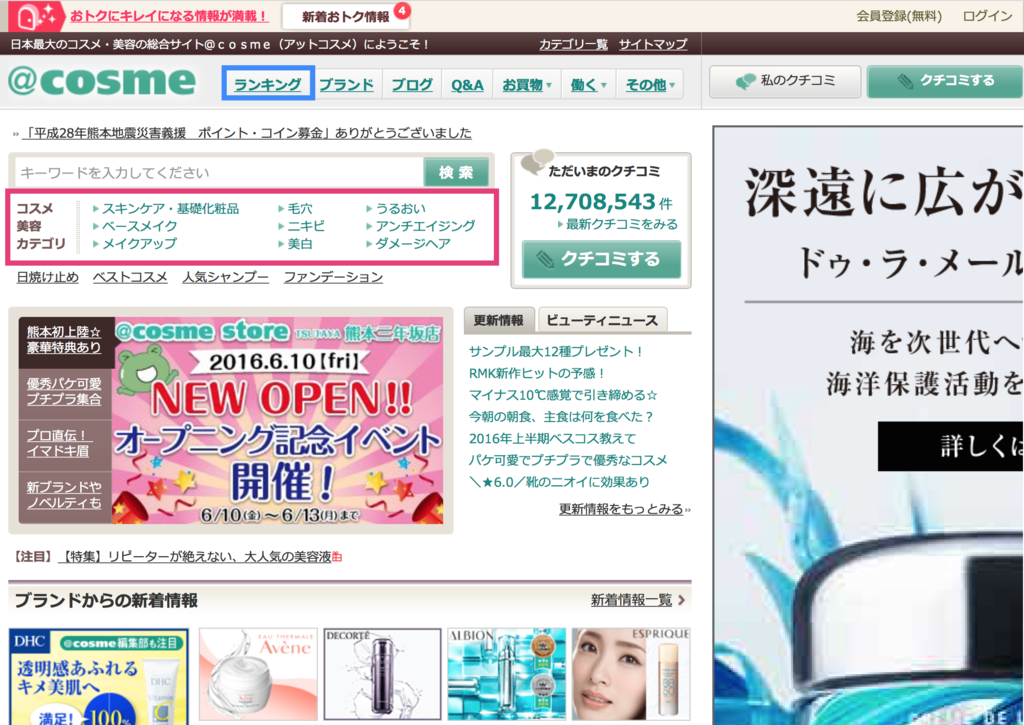
Task: Click 更新情報をもっとみる link
Action: pyautogui.click(x=621, y=509)
